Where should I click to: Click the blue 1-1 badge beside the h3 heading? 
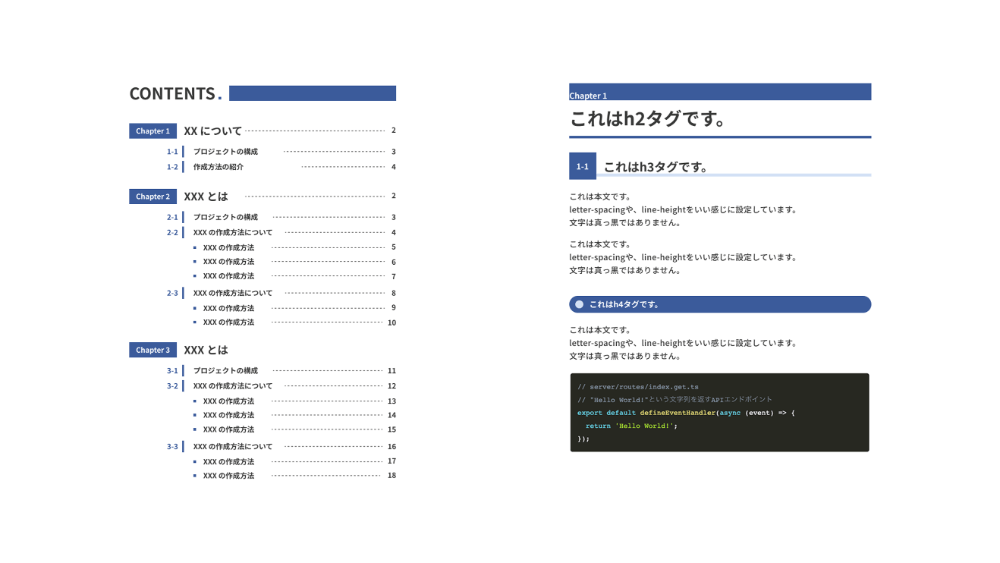(582, 166)
